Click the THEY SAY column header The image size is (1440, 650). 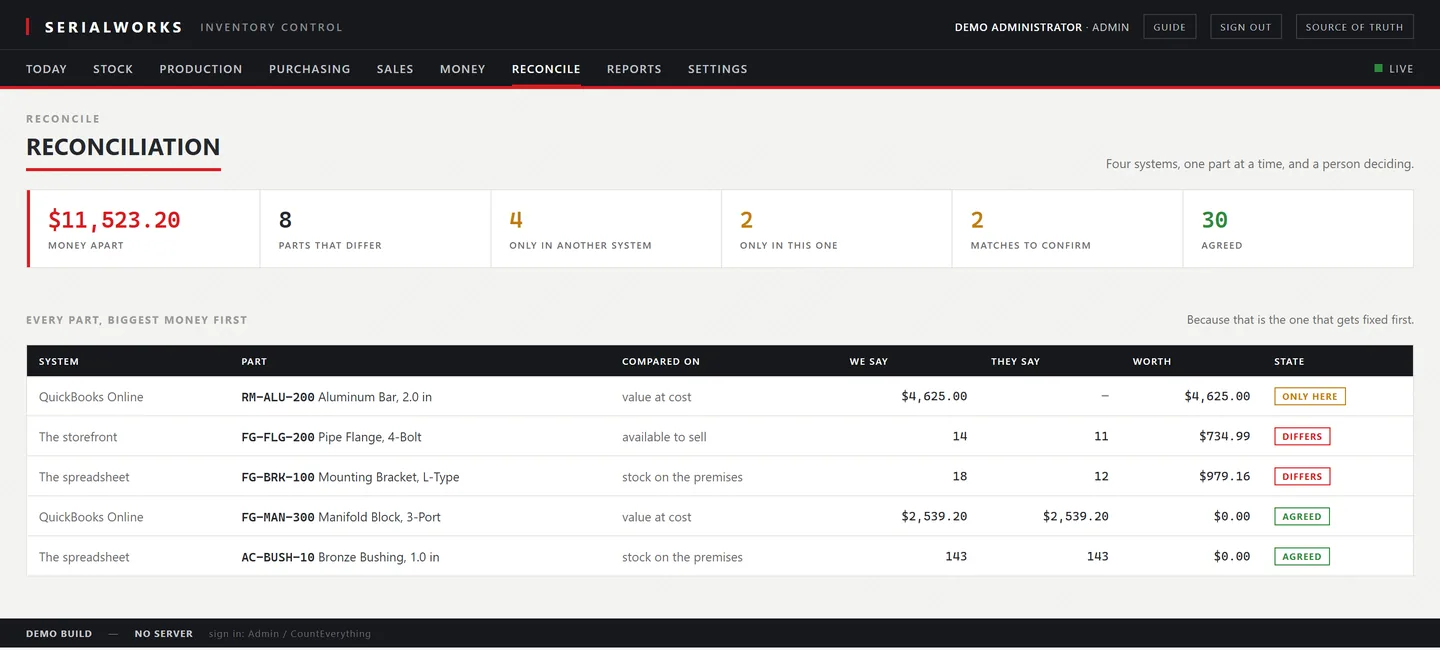click(1015, 361)
